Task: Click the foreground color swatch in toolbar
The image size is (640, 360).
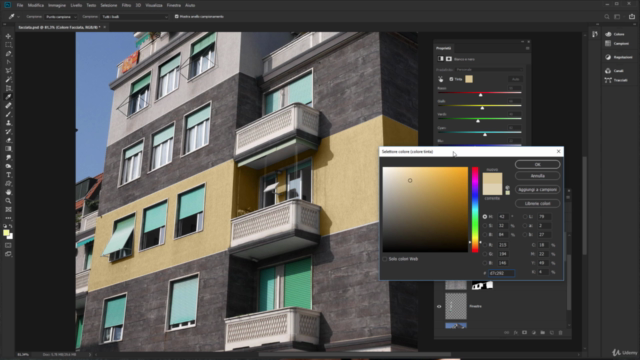Action: [x=6, y=233]
